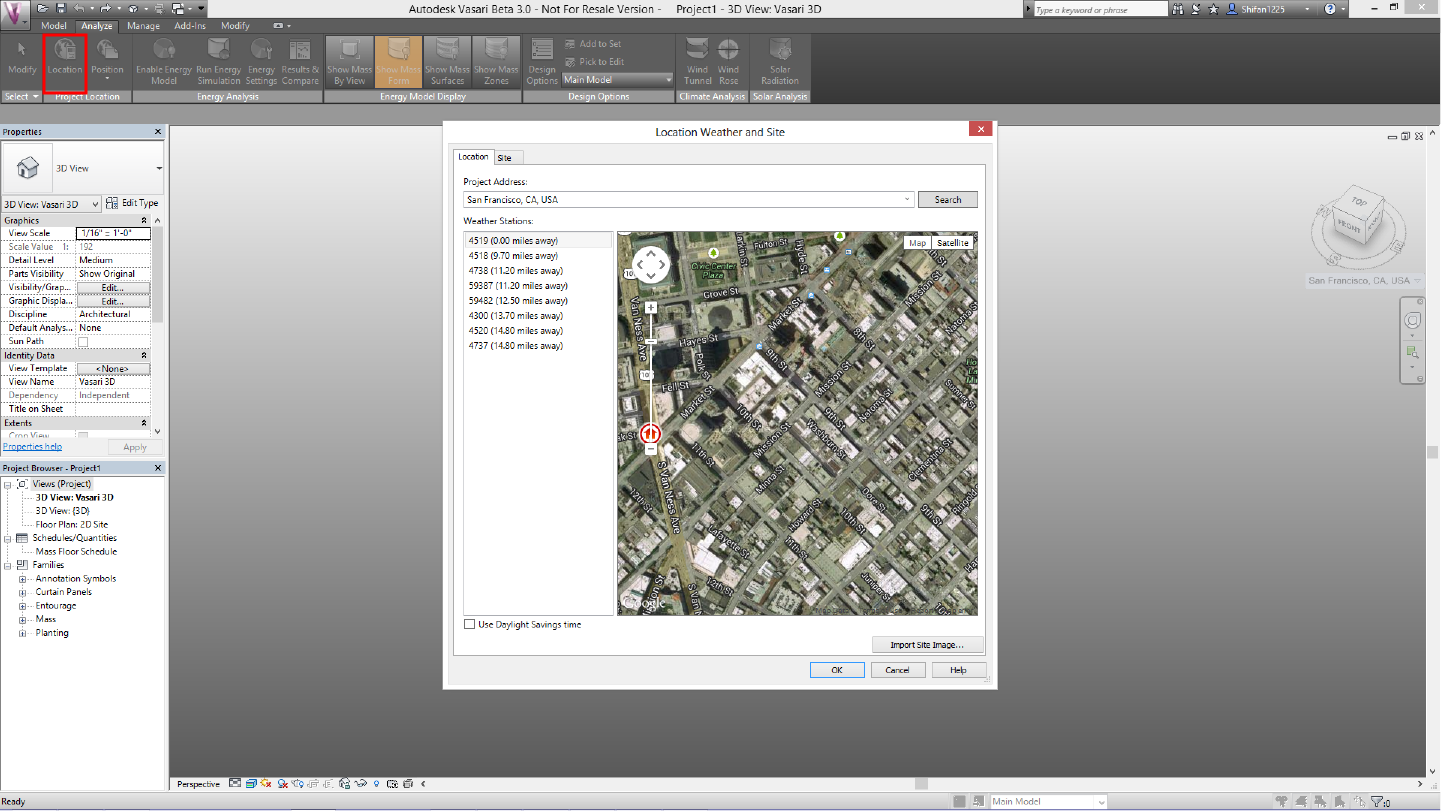This screenshot has height=811, width=1441.
Task: Click Add to Set
Action: click(x=592, y=44)
